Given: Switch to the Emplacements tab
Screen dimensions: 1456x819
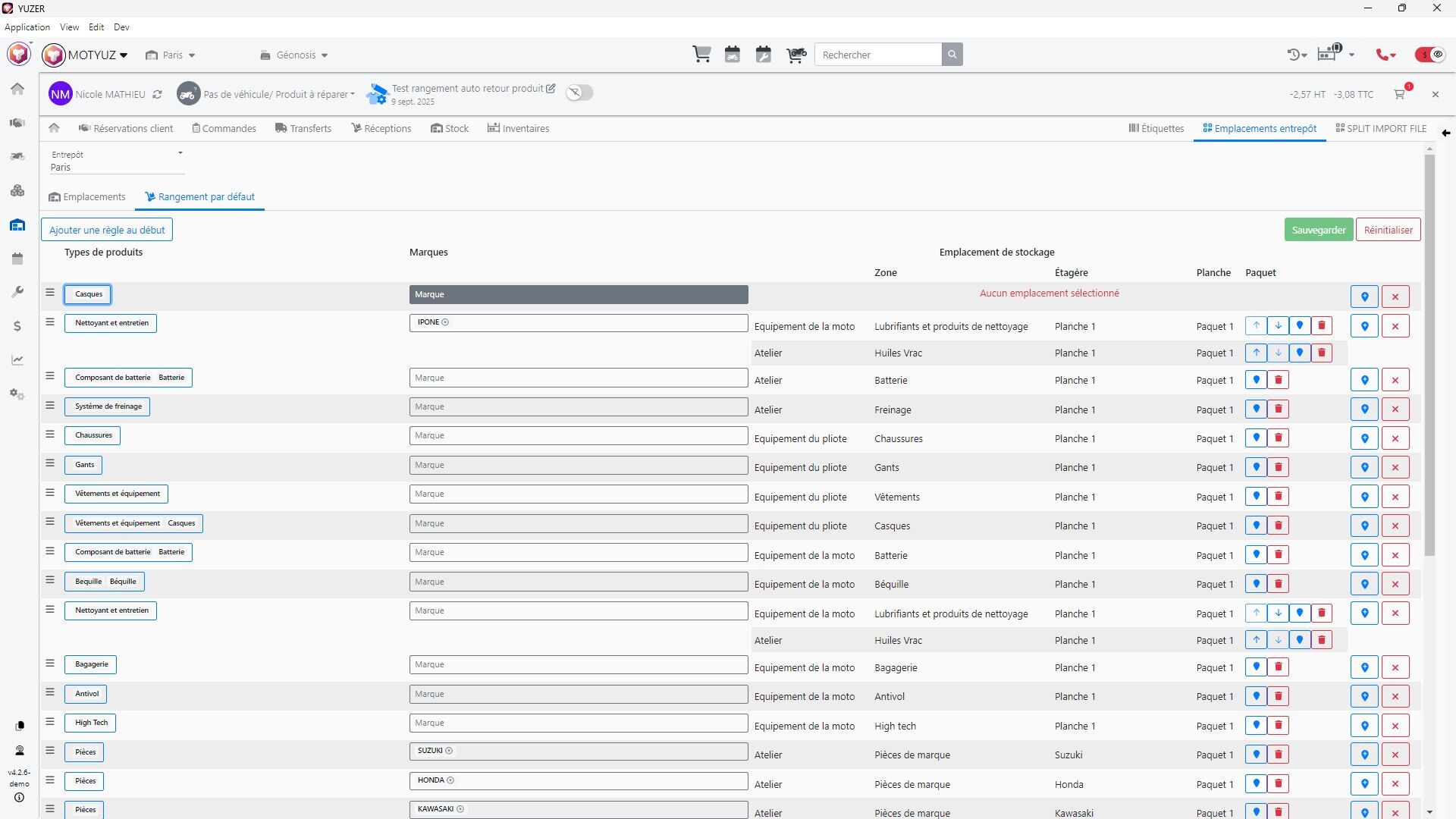Looking at the screenshot, I should [87, 197].
